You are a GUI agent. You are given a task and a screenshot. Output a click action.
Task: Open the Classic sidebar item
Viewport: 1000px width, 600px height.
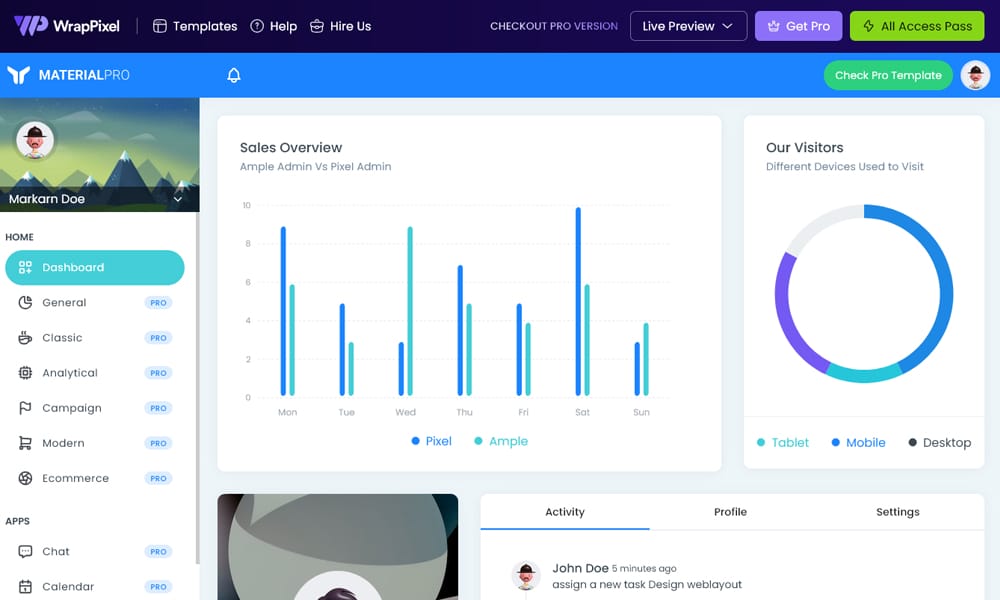point(94,337)
